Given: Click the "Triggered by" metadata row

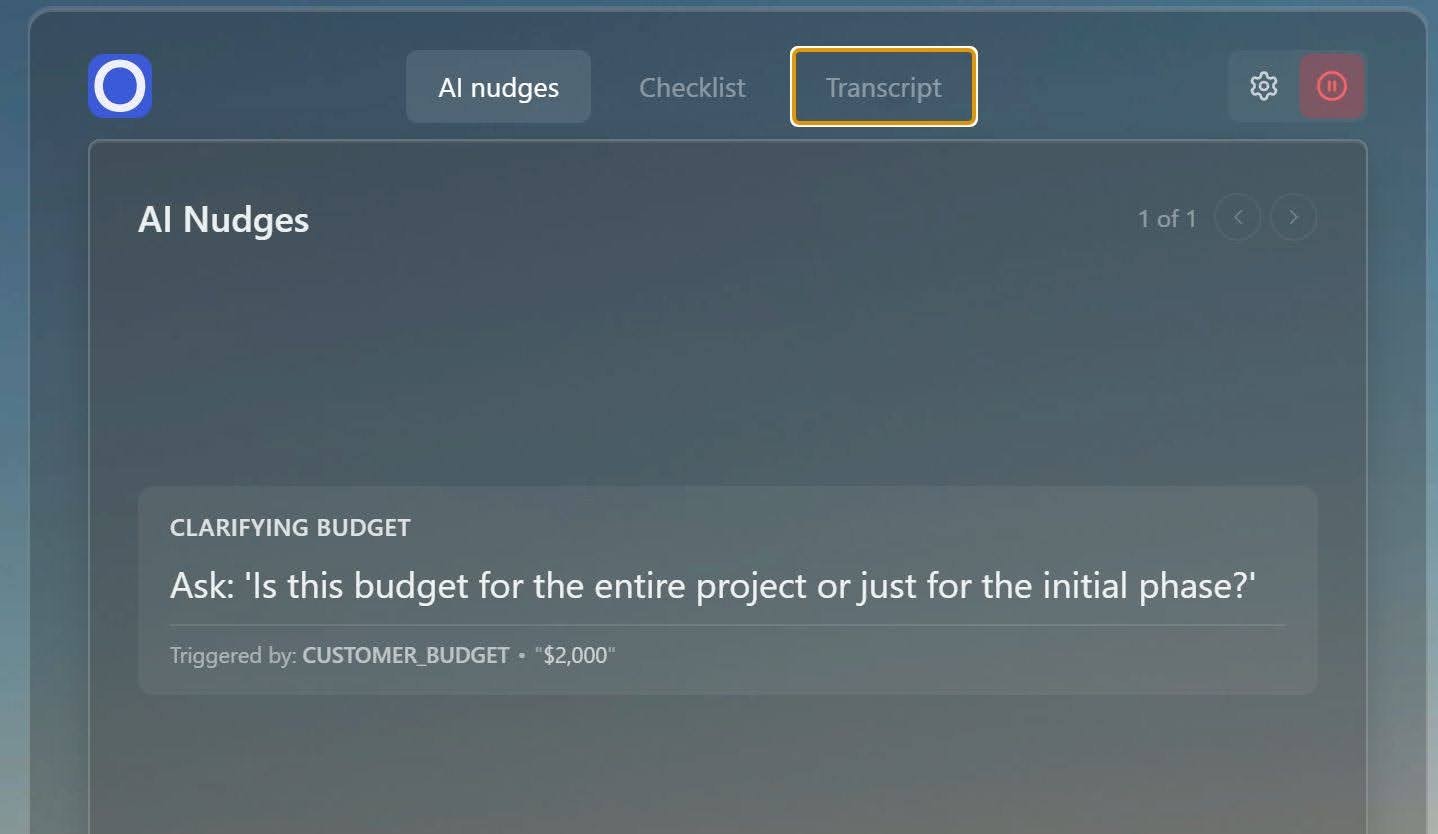Looking at the screenshot, I should pyautogui.click(x=390, y=655).
